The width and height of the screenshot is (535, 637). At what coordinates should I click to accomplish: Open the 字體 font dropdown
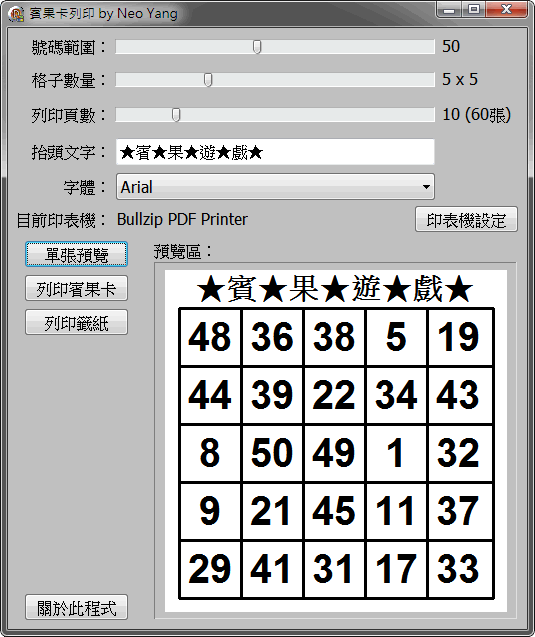pos(275,186)
